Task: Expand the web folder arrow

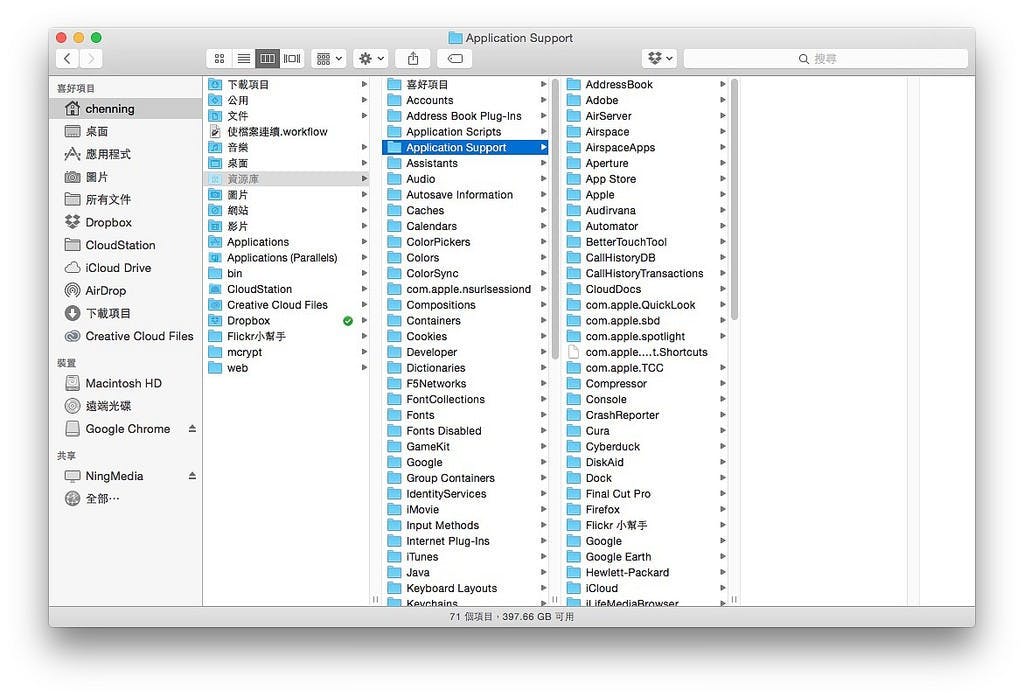Action: tap(364, 368)
